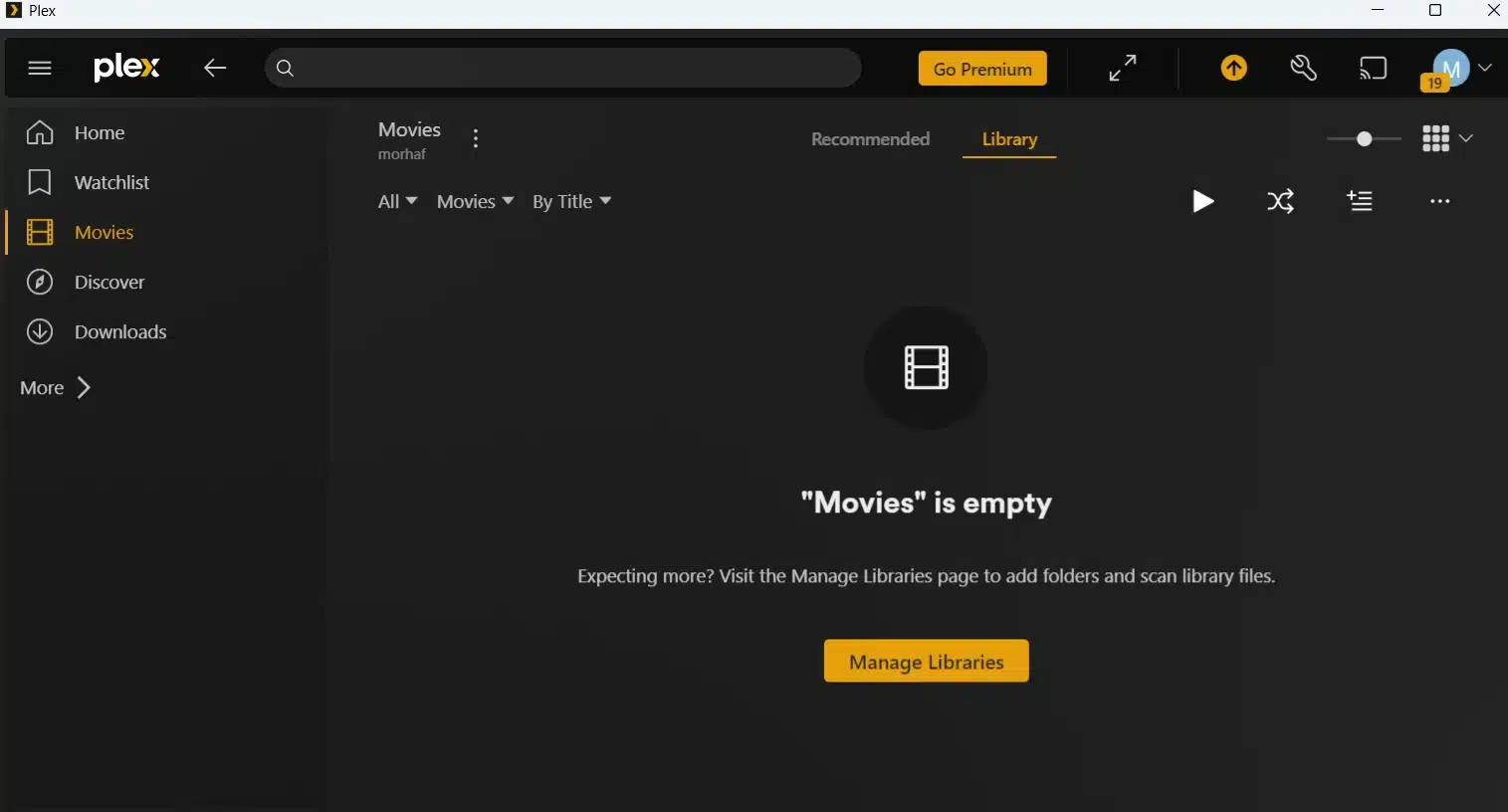Click the cast to device icon

coord(1373,68)
